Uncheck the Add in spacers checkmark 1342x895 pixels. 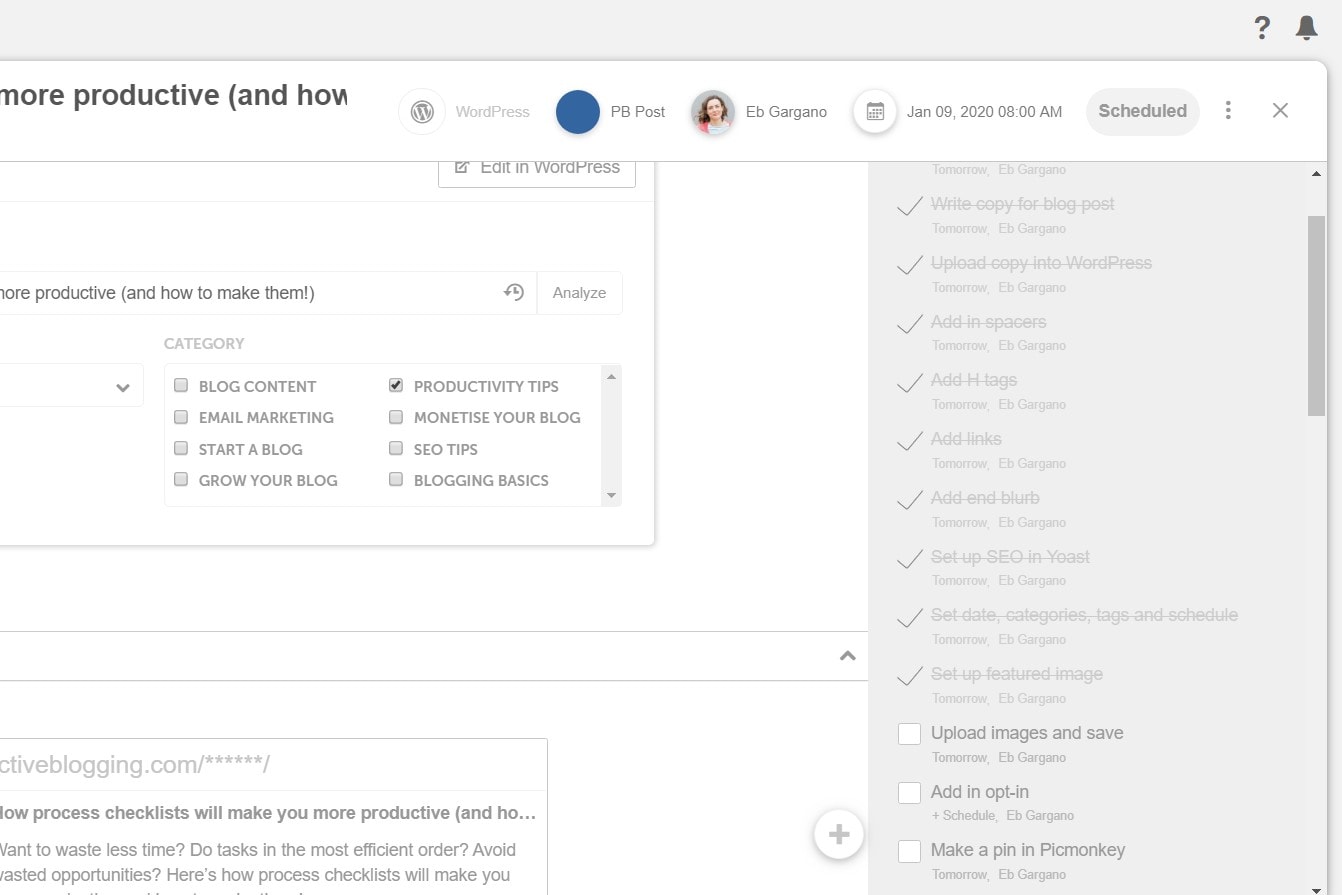click(x=909, y=324)
